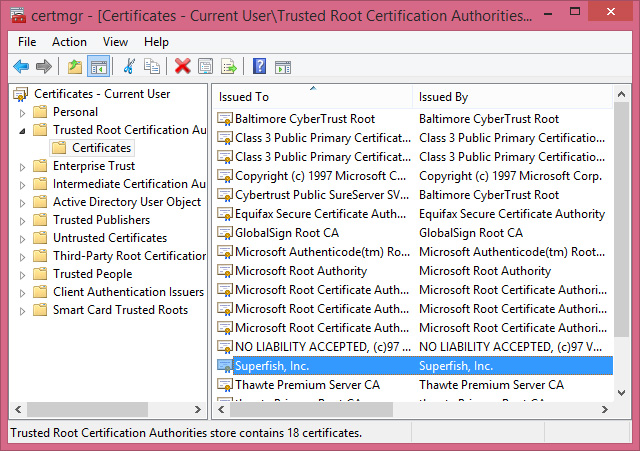Select the Untrusted Certificates folder
Screen dimensions: 640x451
click(109, 238)
